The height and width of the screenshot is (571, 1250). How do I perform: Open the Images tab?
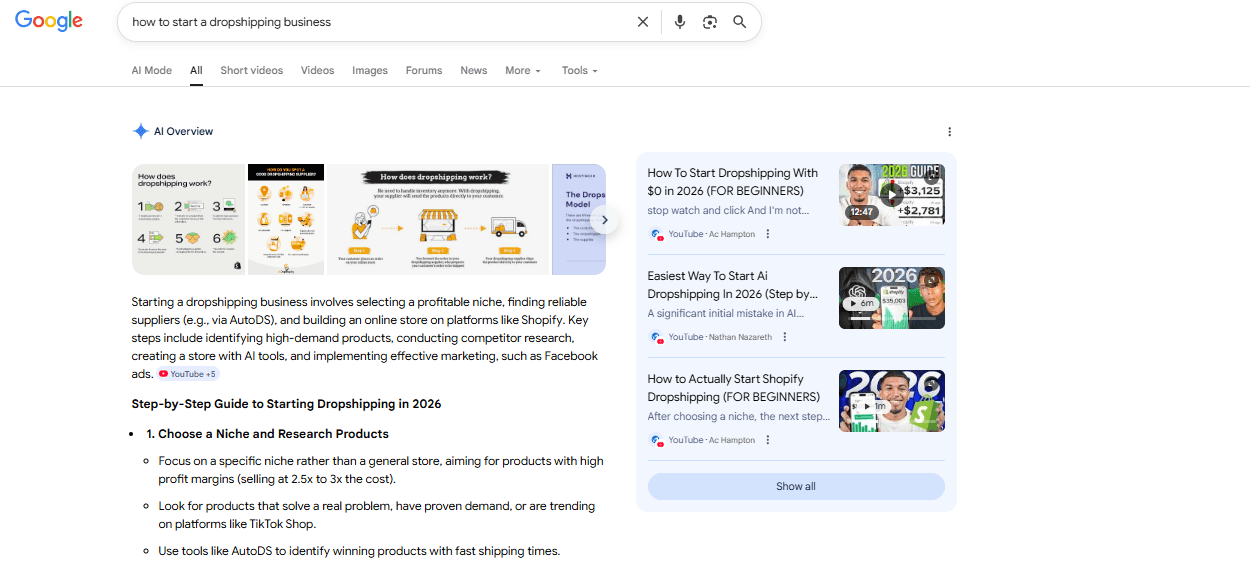pyautogui.click(x=370, y=71)
